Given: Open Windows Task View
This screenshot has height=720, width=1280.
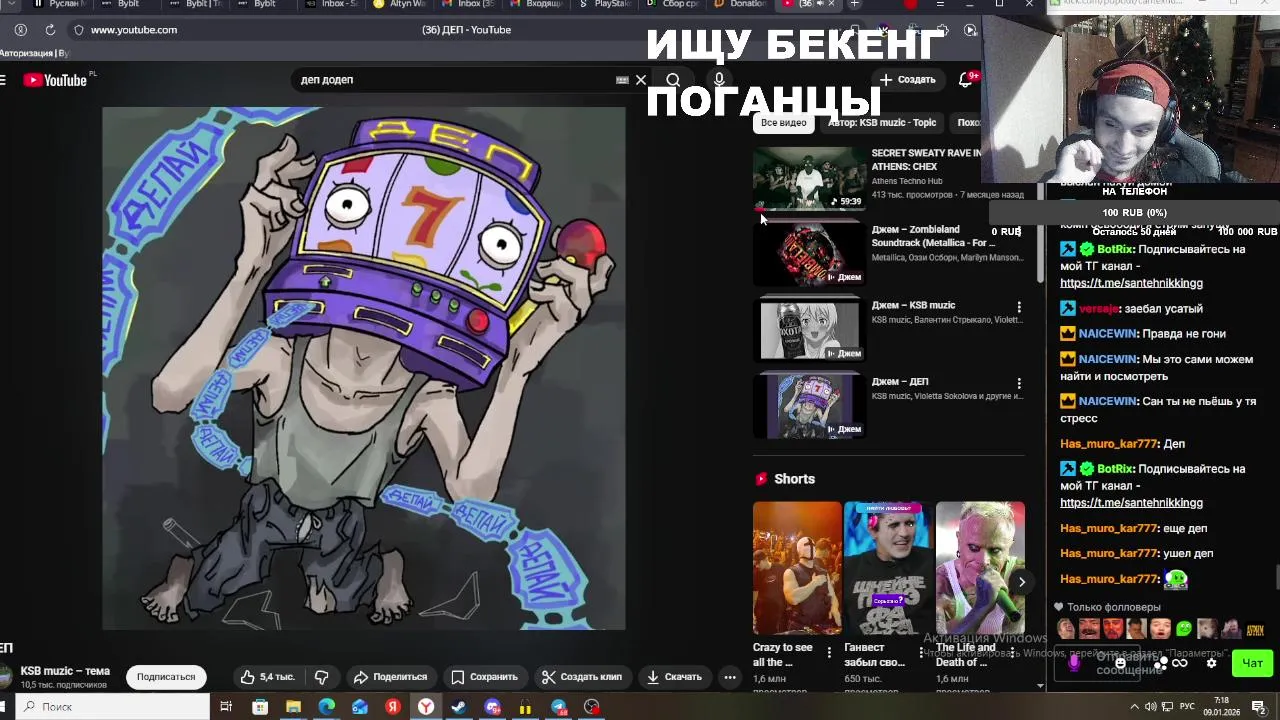Looking at the screenshot, I should point(226,707).
